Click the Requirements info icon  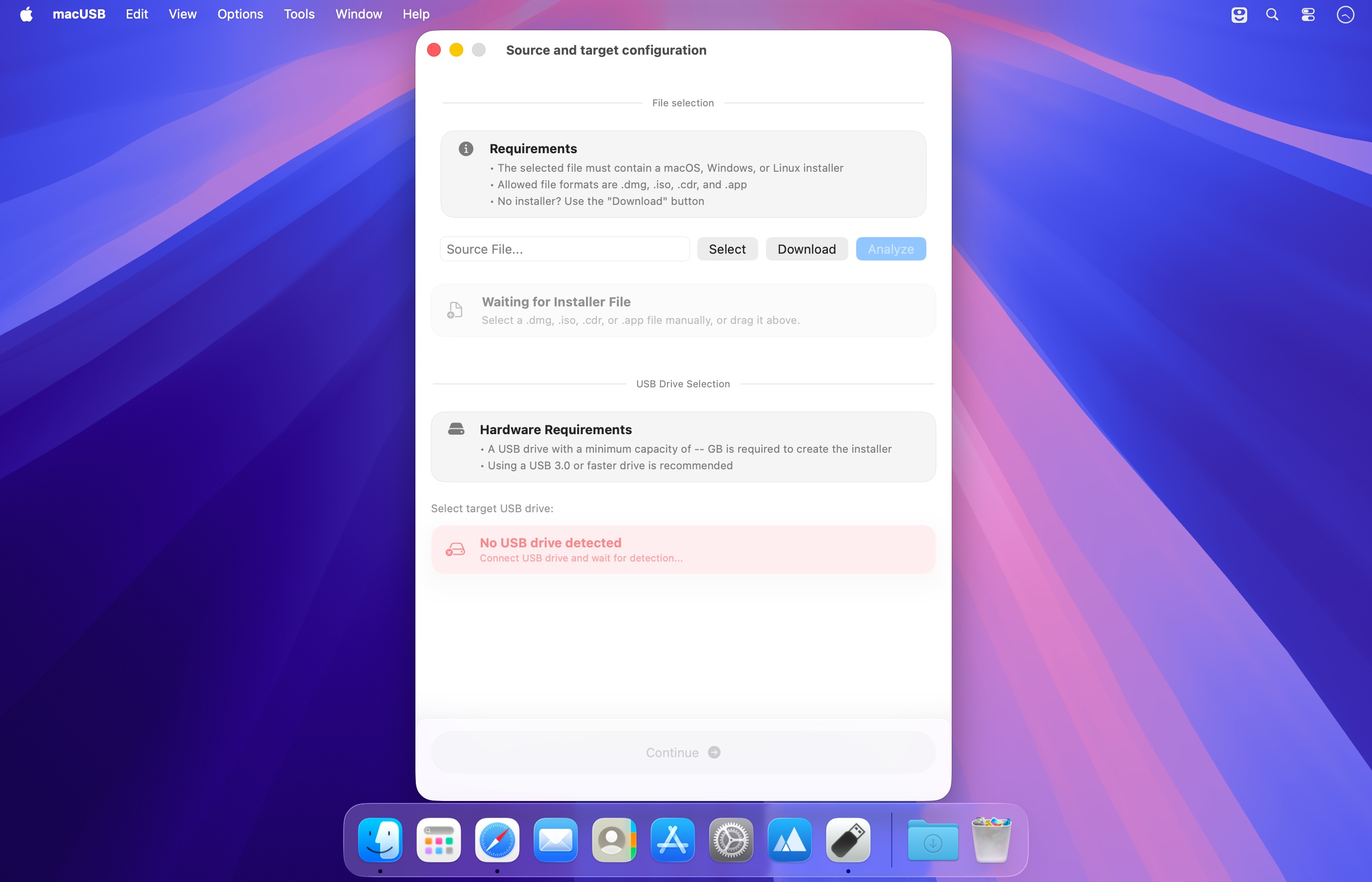pyautogui.click(x=466, y=149)
